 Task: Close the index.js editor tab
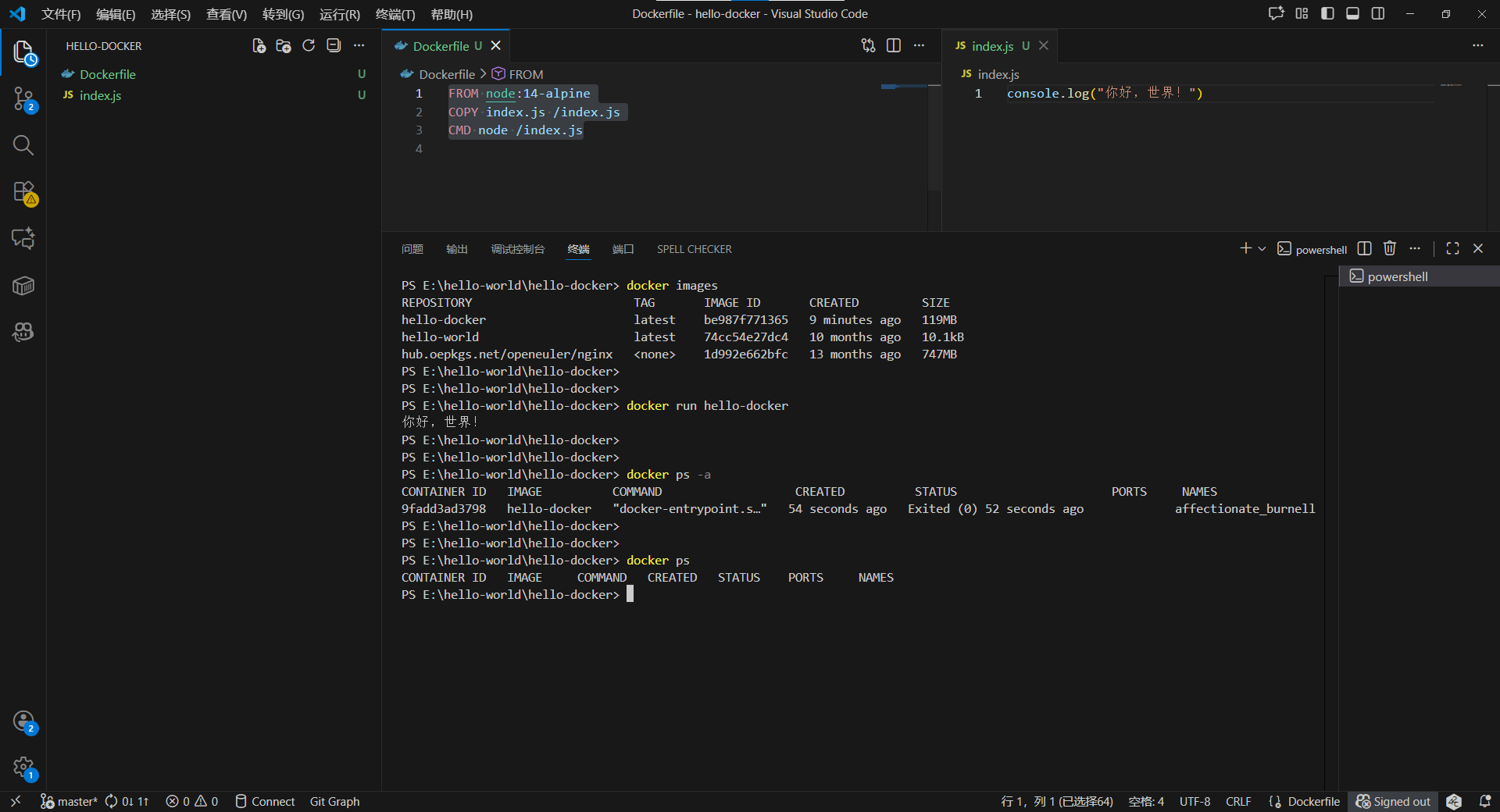(1043, 46)
